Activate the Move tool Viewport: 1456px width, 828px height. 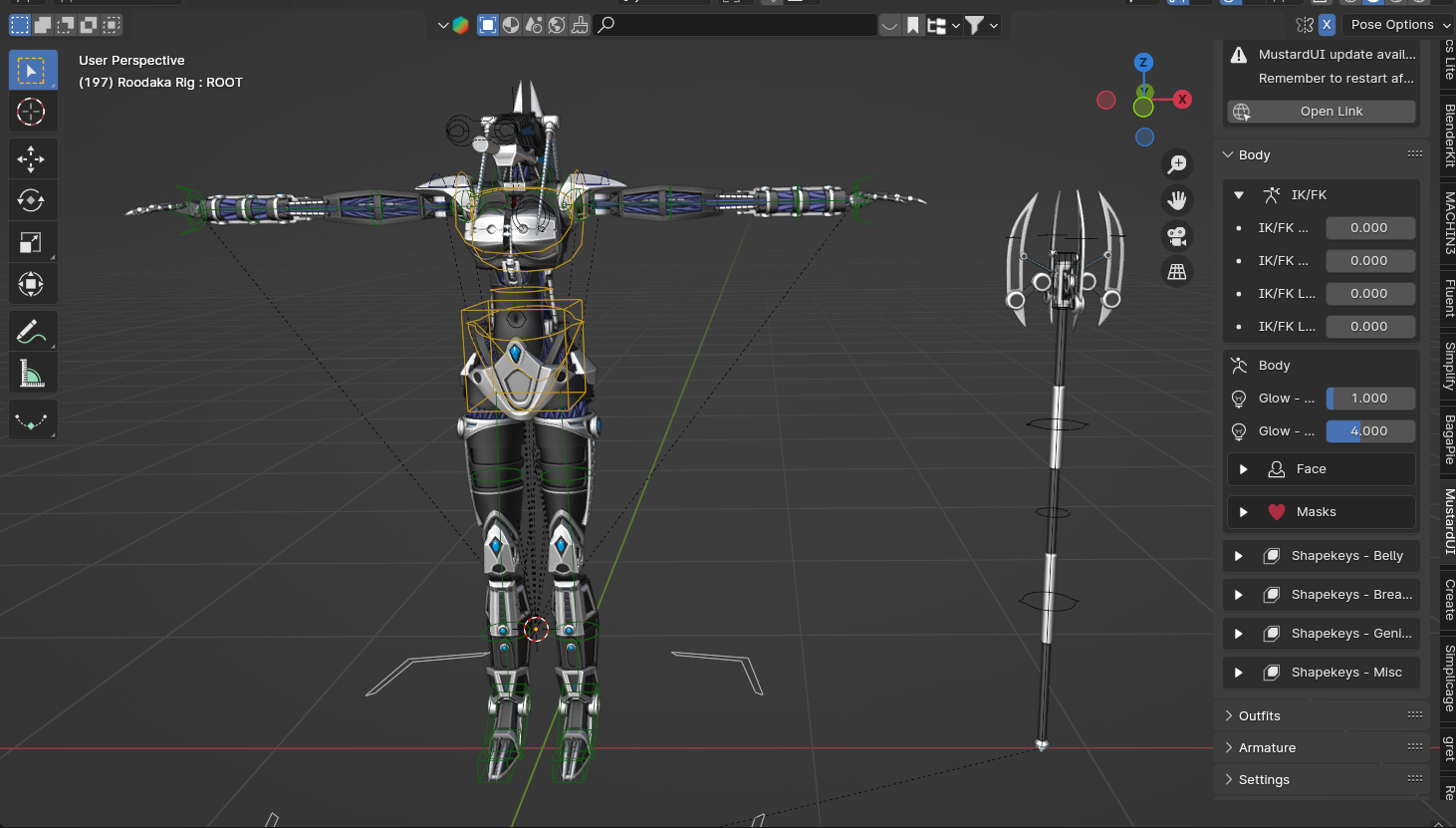point(32,158)
